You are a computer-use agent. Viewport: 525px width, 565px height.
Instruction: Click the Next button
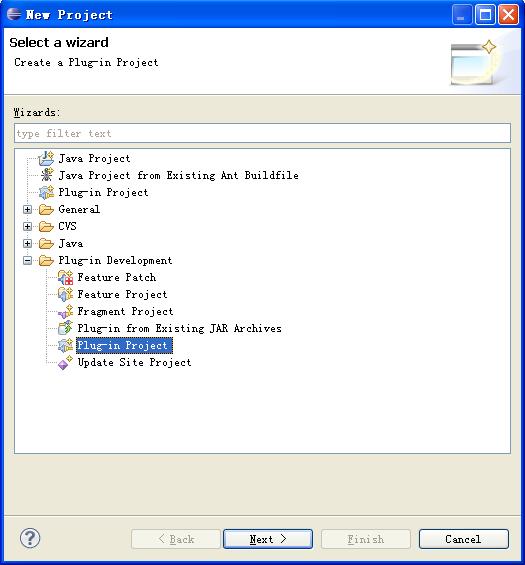click(268, 539)
